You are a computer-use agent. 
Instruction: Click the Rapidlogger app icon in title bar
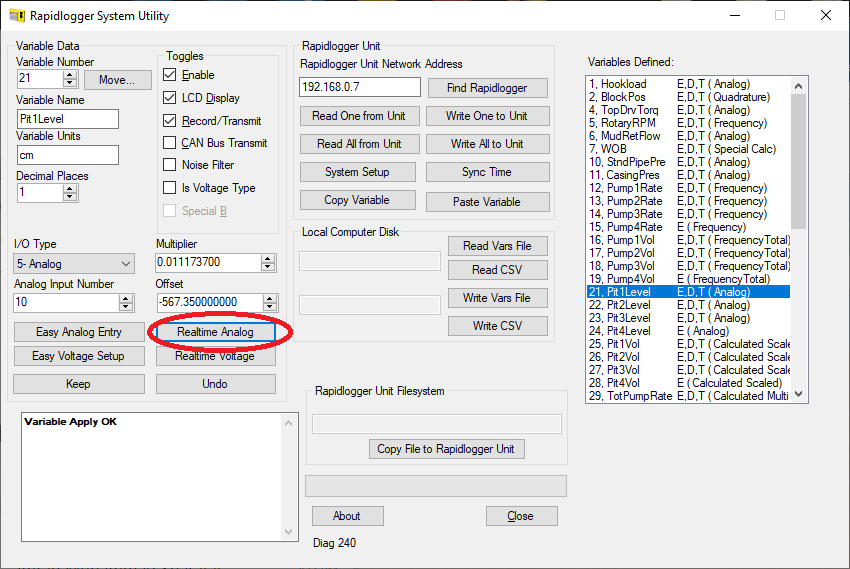click(17, 16)
